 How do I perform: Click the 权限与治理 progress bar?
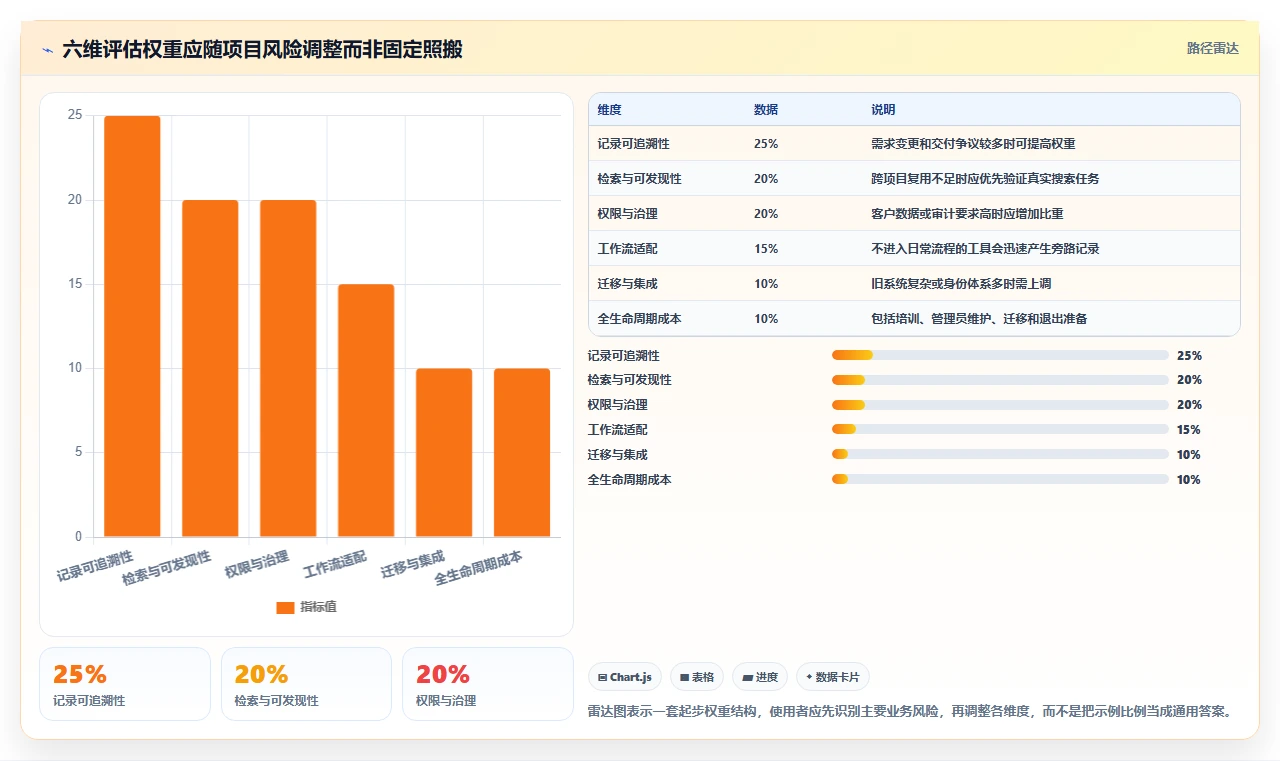pyautogui.click(x=1000, y=405)
